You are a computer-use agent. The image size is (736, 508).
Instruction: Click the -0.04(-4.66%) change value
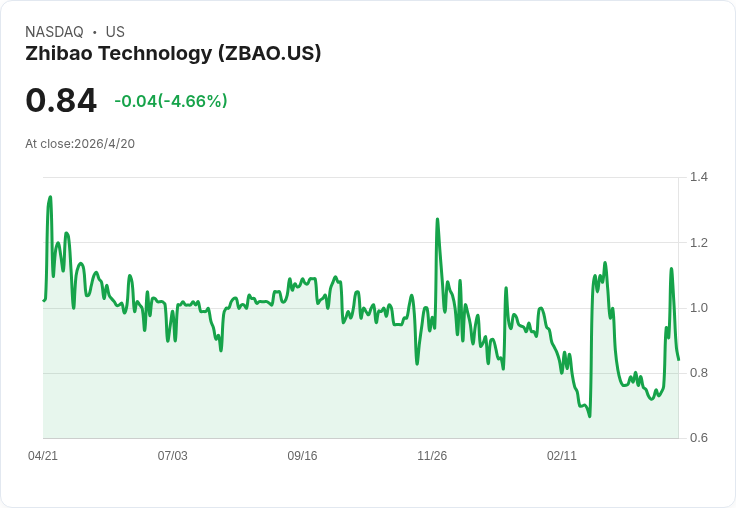click(x=171, y=101)
